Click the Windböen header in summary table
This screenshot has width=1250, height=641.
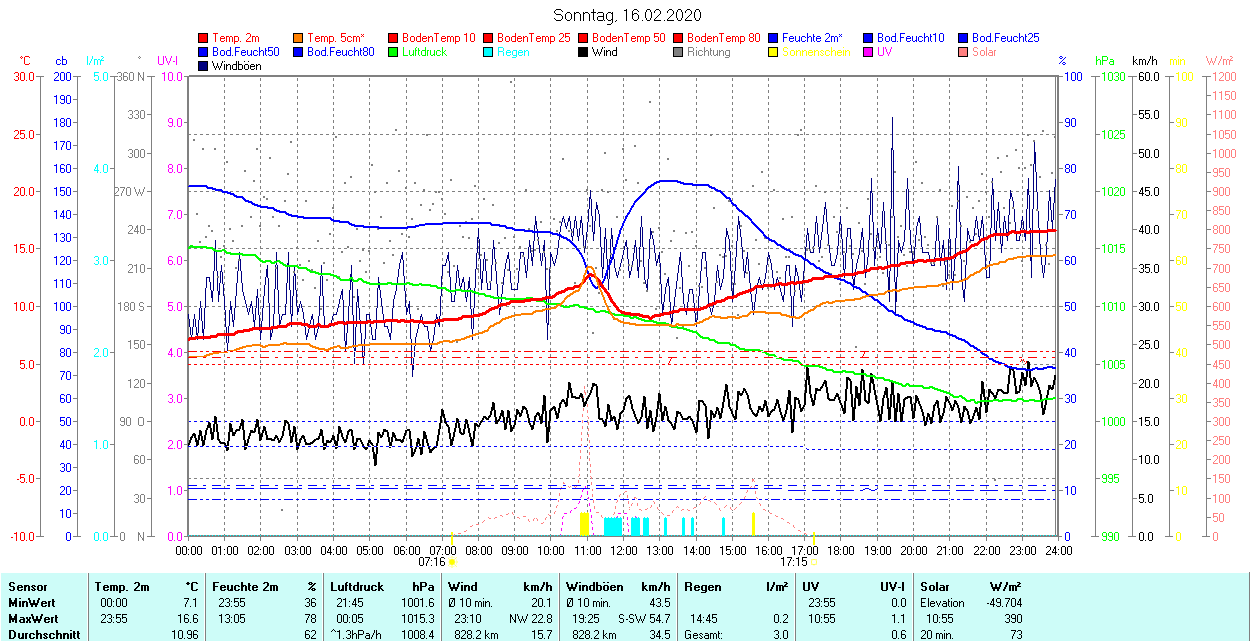[595, 587]
